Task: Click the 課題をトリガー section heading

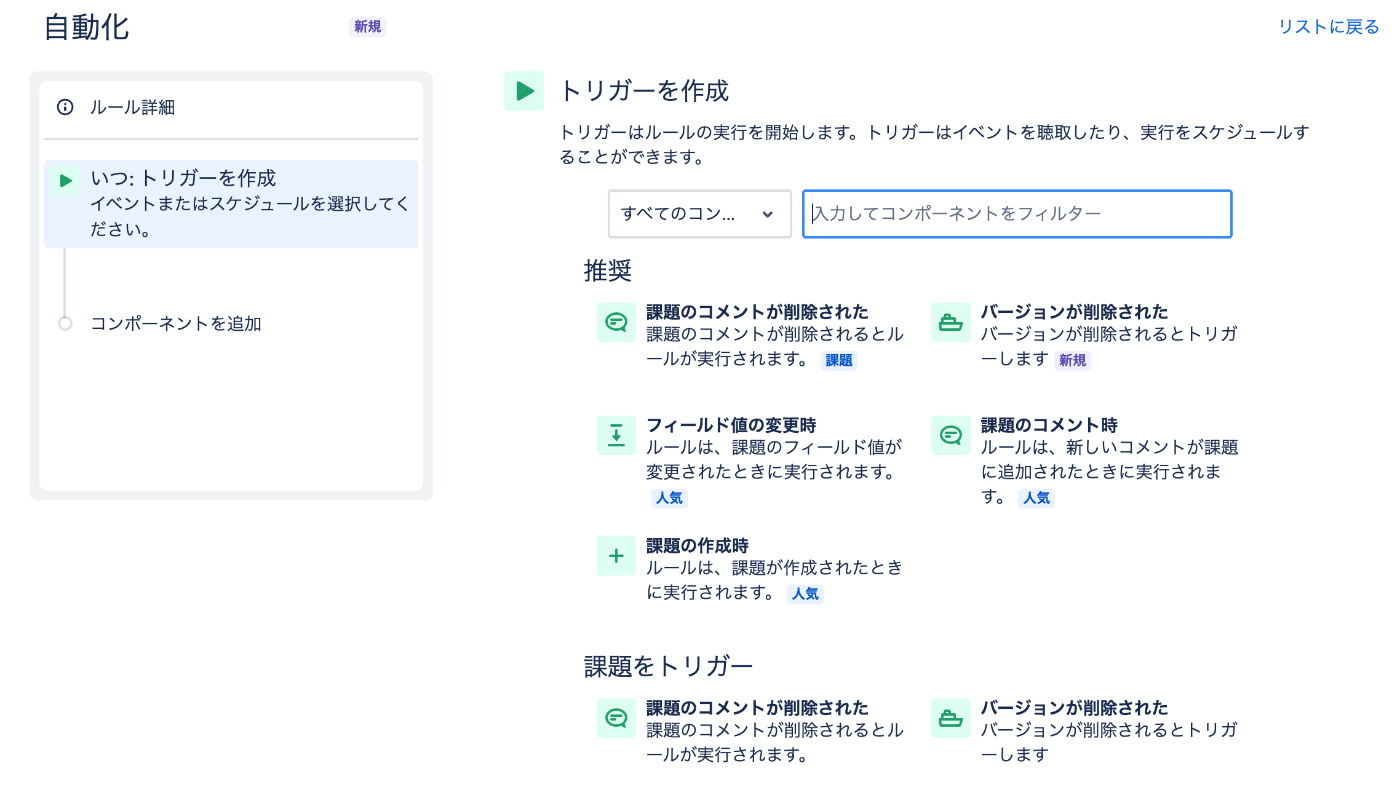Action: pos(668,666)
